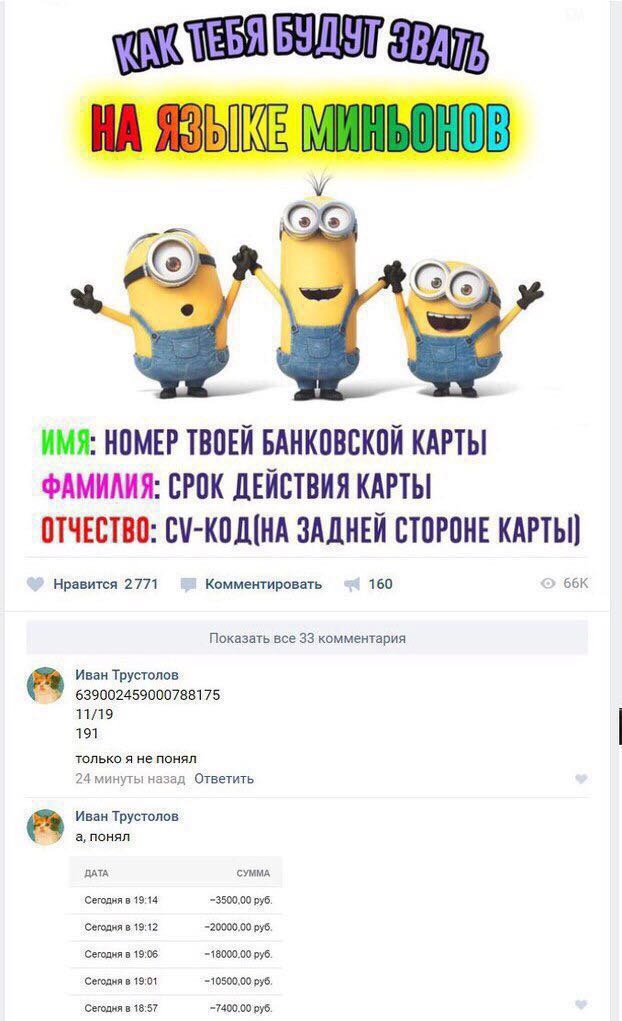Like the post via the heart icon
The image size is (622, 1021).
coord(35,584)
